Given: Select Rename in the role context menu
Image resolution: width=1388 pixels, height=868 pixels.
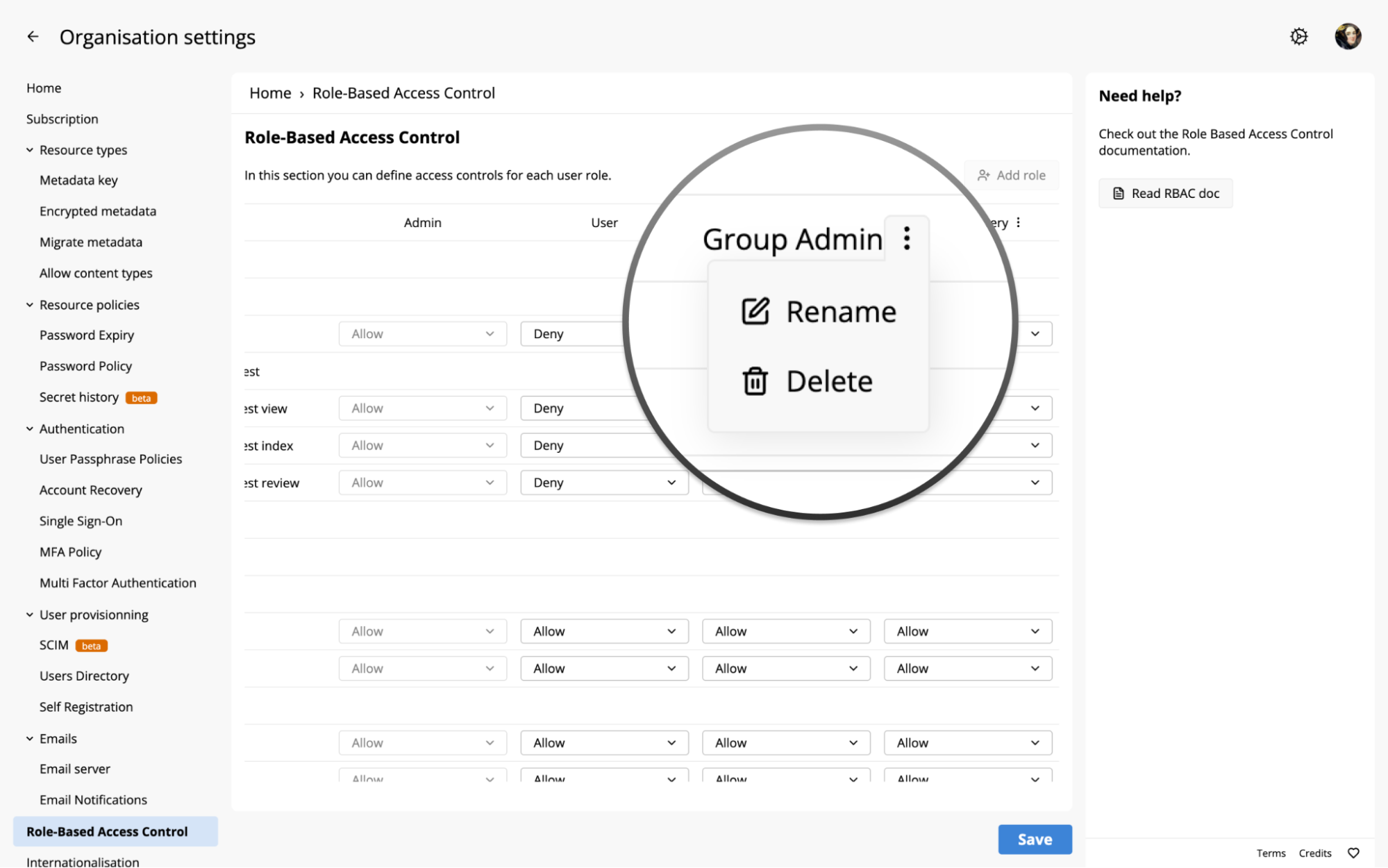Looking at the screenshot, I should (x=840, y=312).
